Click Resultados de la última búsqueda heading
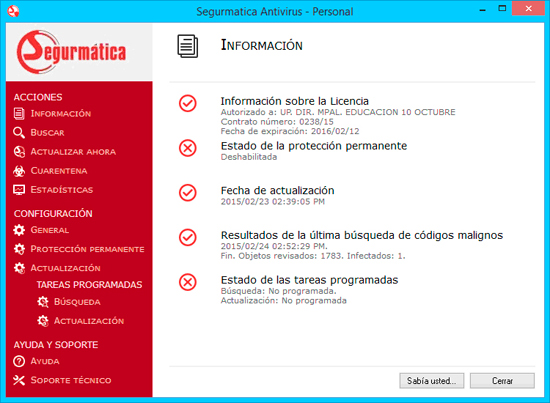This screenshot has height=403, width=550. (x=362, y=235)
